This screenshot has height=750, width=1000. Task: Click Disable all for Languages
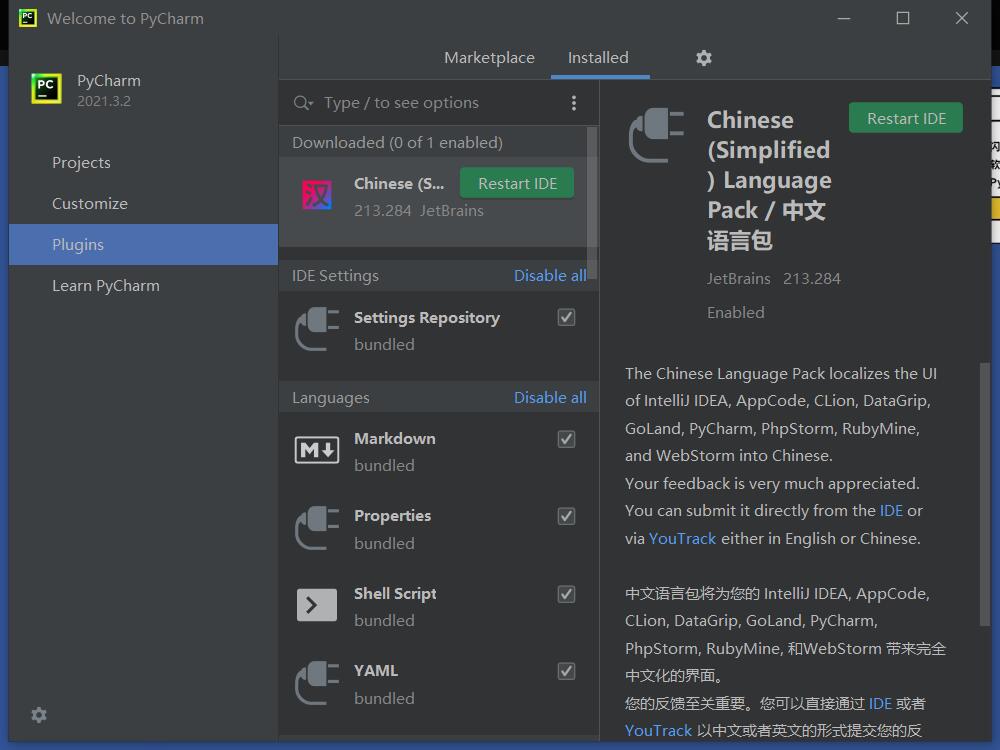coord(550,397)
